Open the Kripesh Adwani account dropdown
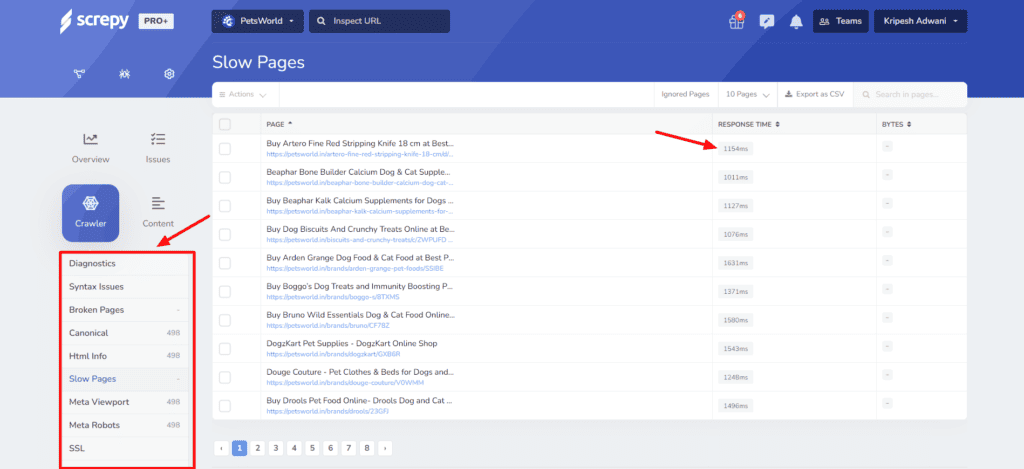The width and height of the screenshot is (1024, 469). tap(920, 21)
